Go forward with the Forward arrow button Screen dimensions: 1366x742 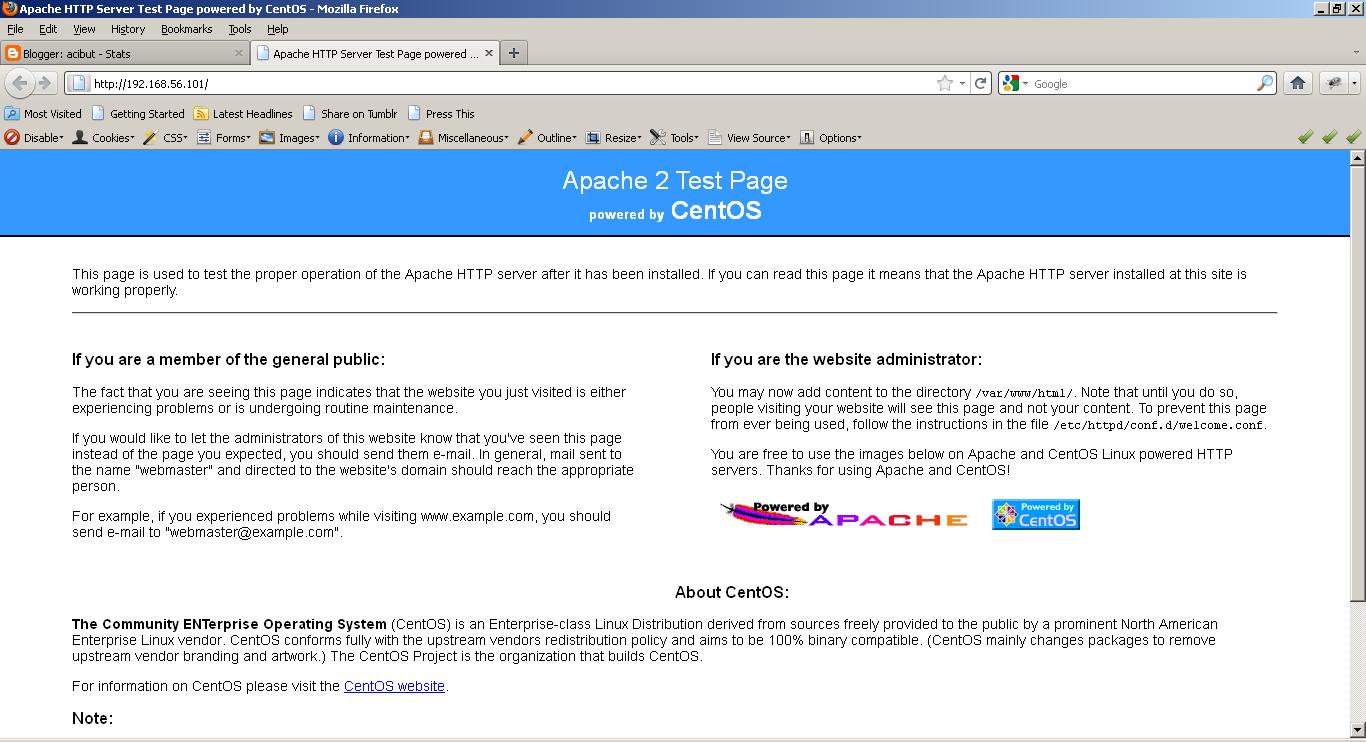pyautogui.click(x=44, y=83)
